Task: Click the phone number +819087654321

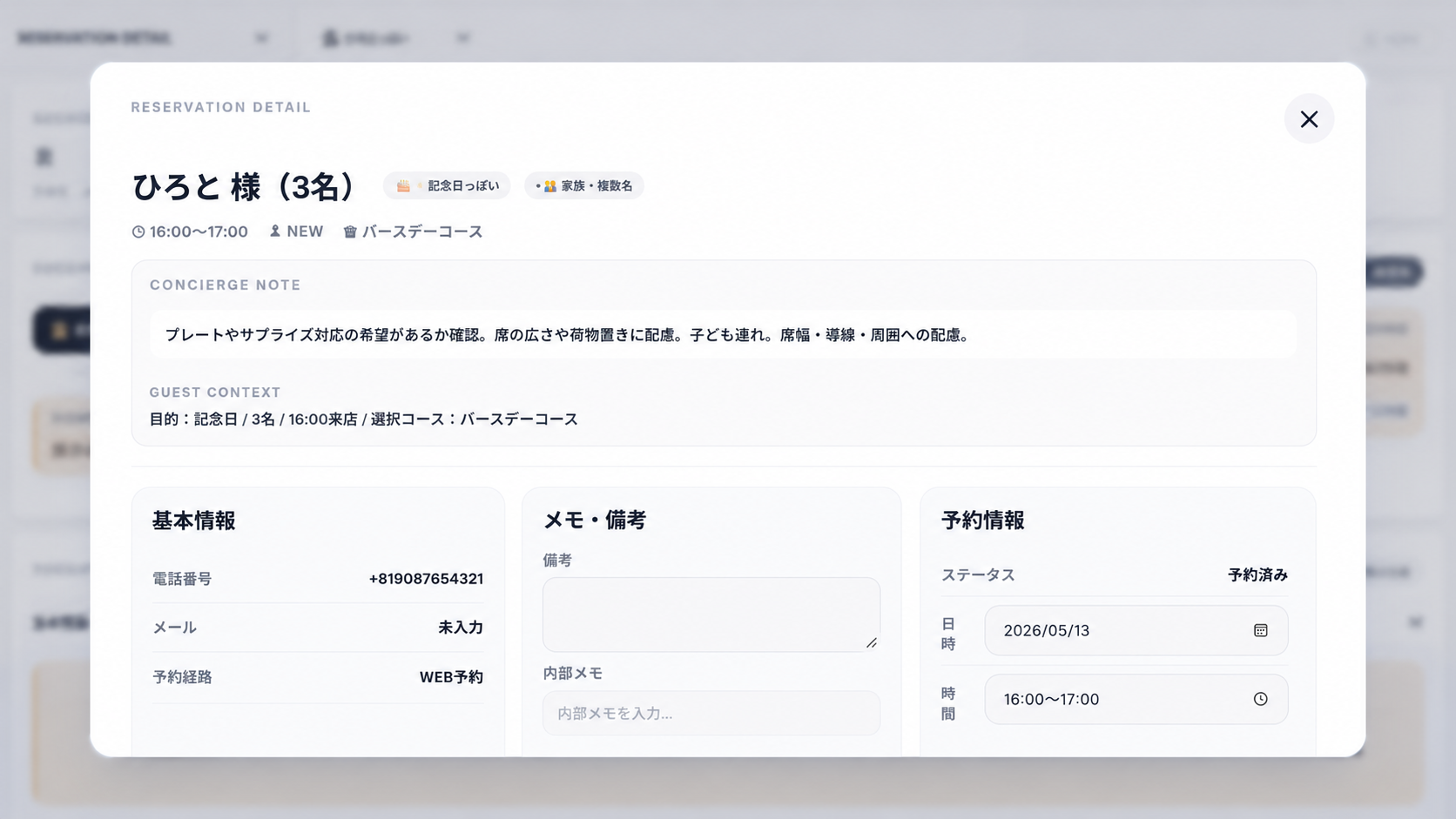Action: [426, 579]
